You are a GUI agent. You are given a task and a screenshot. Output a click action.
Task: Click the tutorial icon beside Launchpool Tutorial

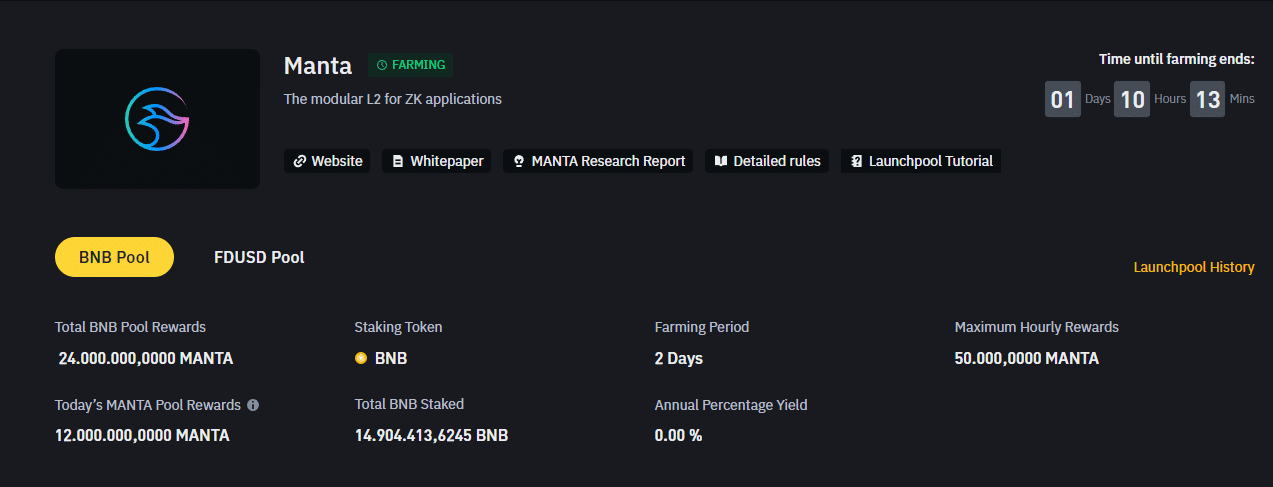click(856, 161)
